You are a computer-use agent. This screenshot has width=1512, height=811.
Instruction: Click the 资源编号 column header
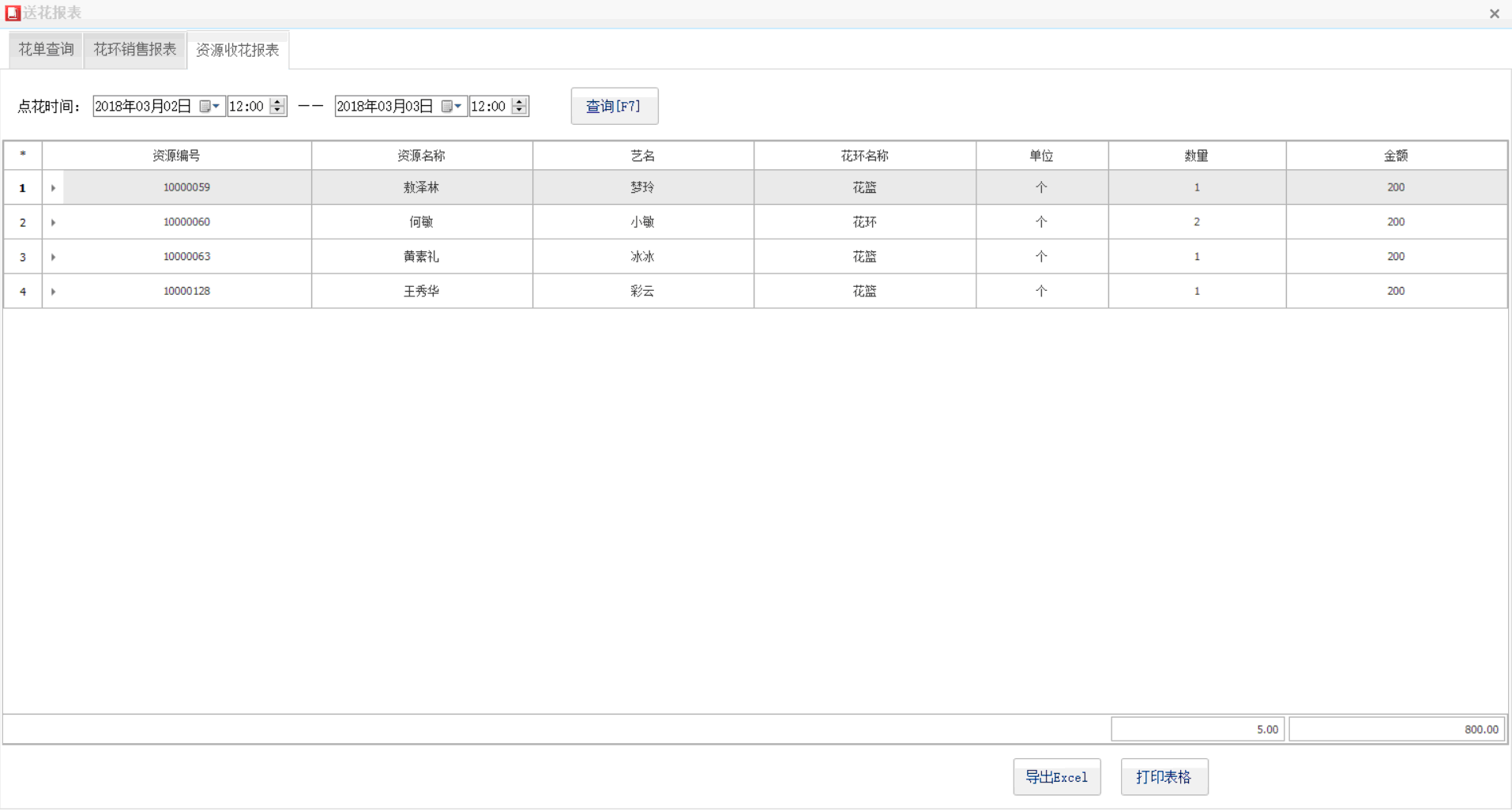[x=177, y=156]
